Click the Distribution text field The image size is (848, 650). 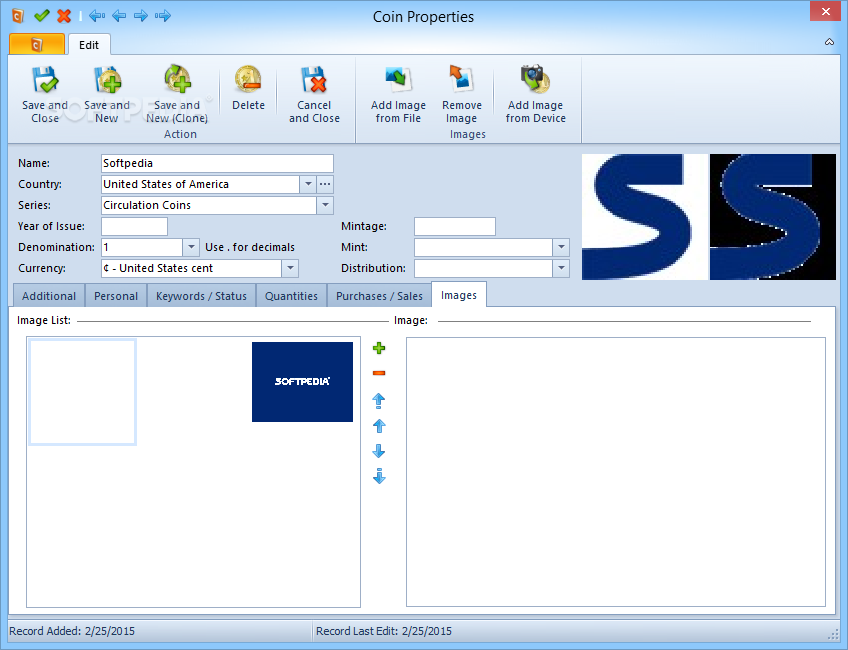(x=483, y=268)
